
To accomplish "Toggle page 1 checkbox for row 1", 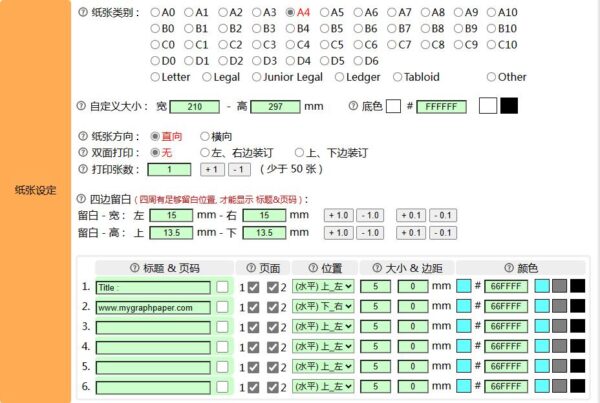I will point(253,287).
